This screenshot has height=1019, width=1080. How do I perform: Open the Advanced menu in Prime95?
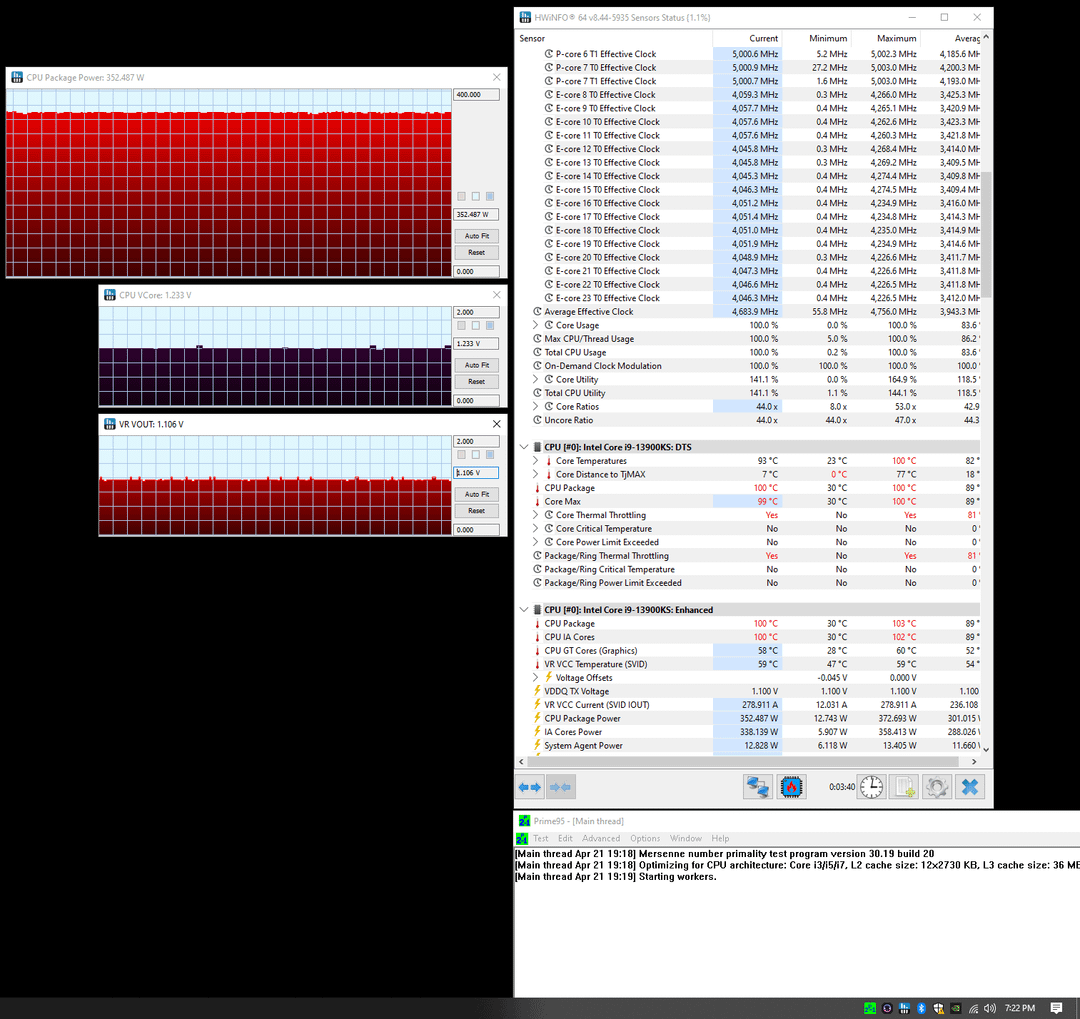[x=601, y=838]
